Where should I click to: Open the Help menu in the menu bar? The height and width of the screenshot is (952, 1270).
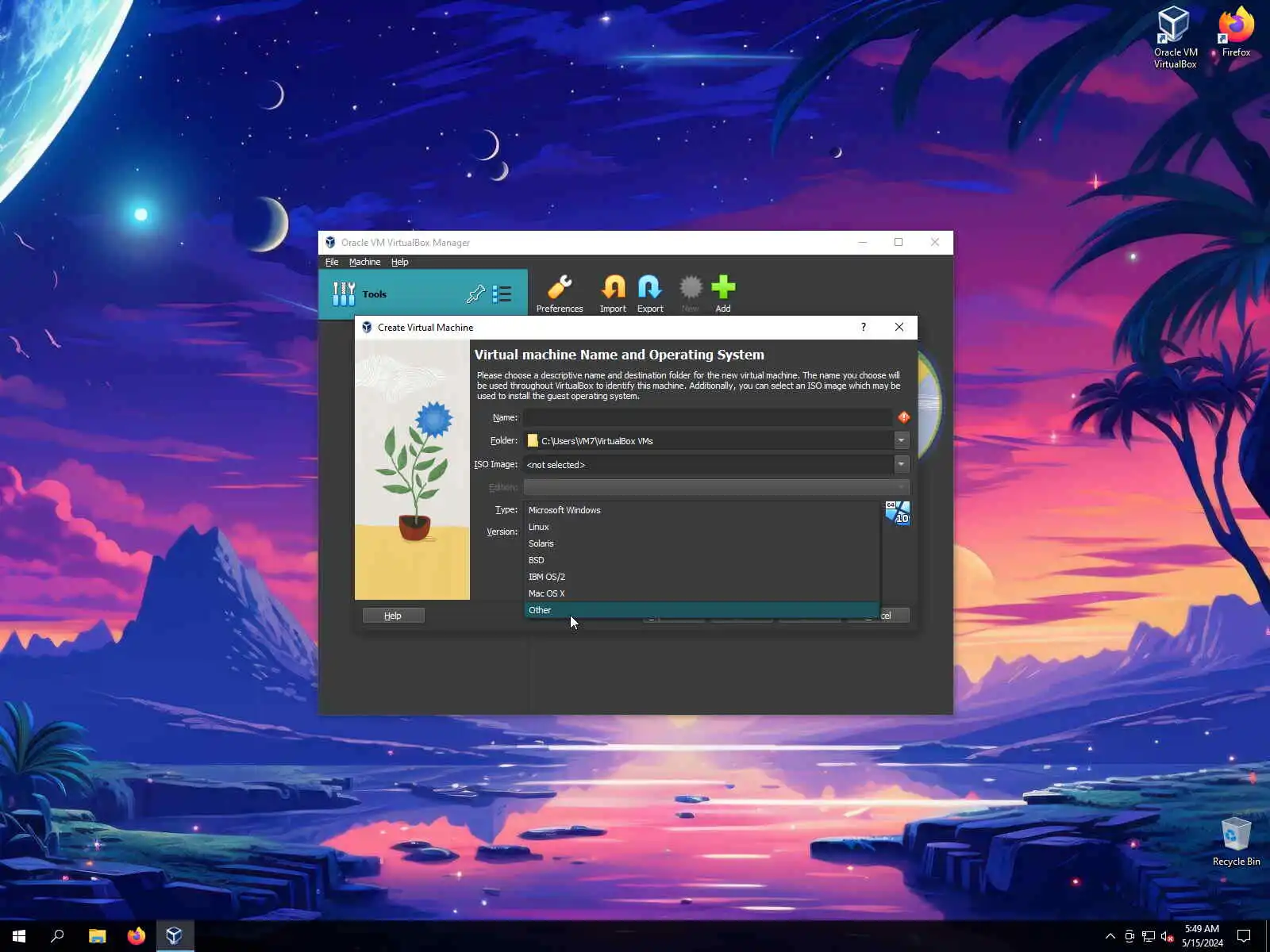coord(399,262)
